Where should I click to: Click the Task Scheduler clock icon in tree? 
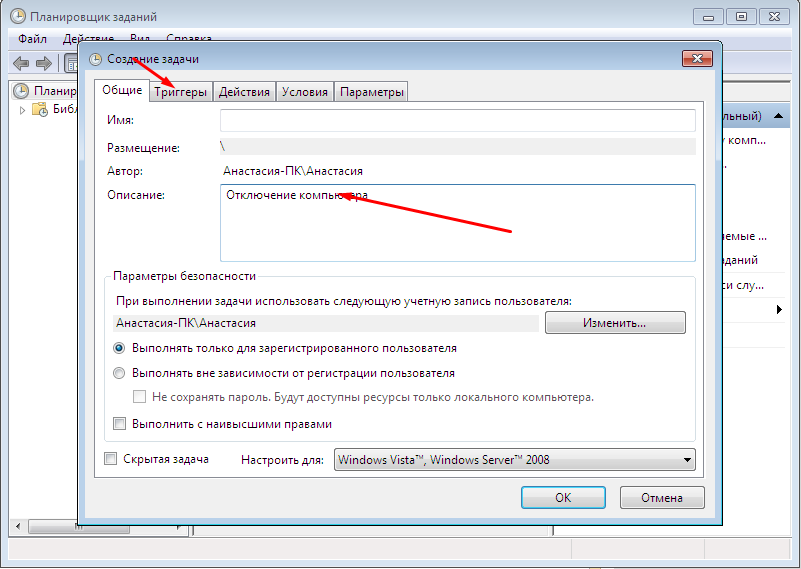pyautogui.click(x=20, y=91)
